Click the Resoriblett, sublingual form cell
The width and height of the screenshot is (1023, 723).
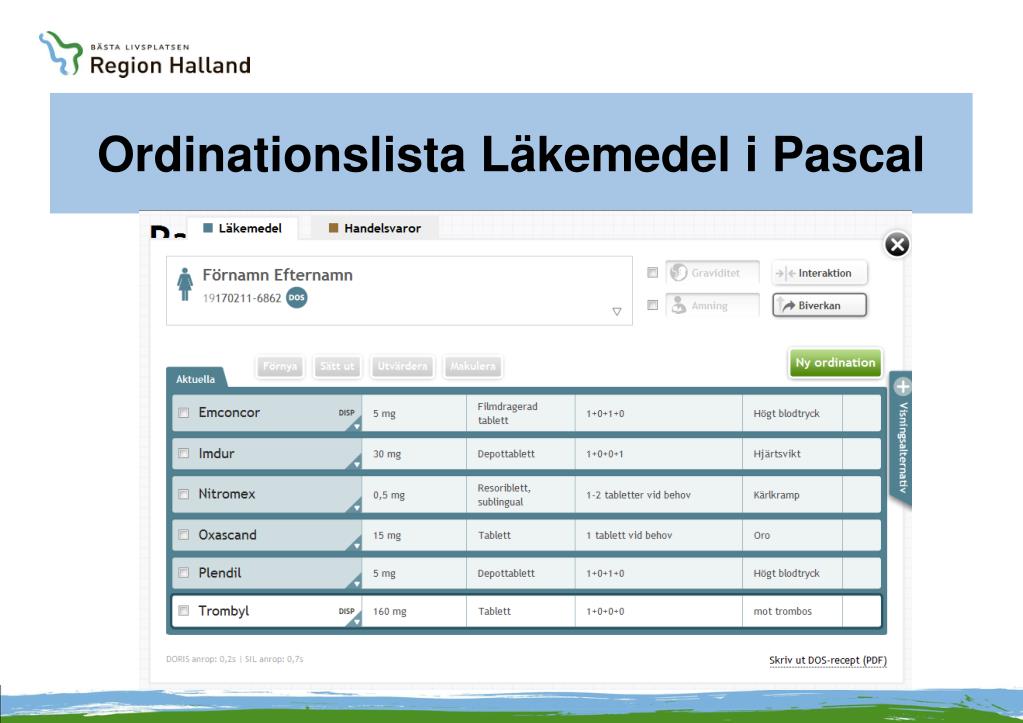tap(521, 495)
